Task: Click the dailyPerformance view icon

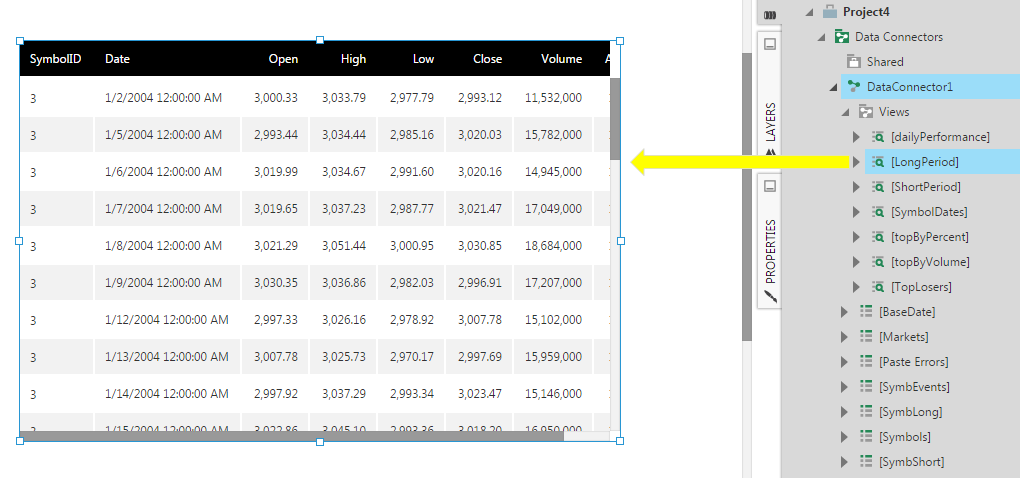Action: [878, 137]
